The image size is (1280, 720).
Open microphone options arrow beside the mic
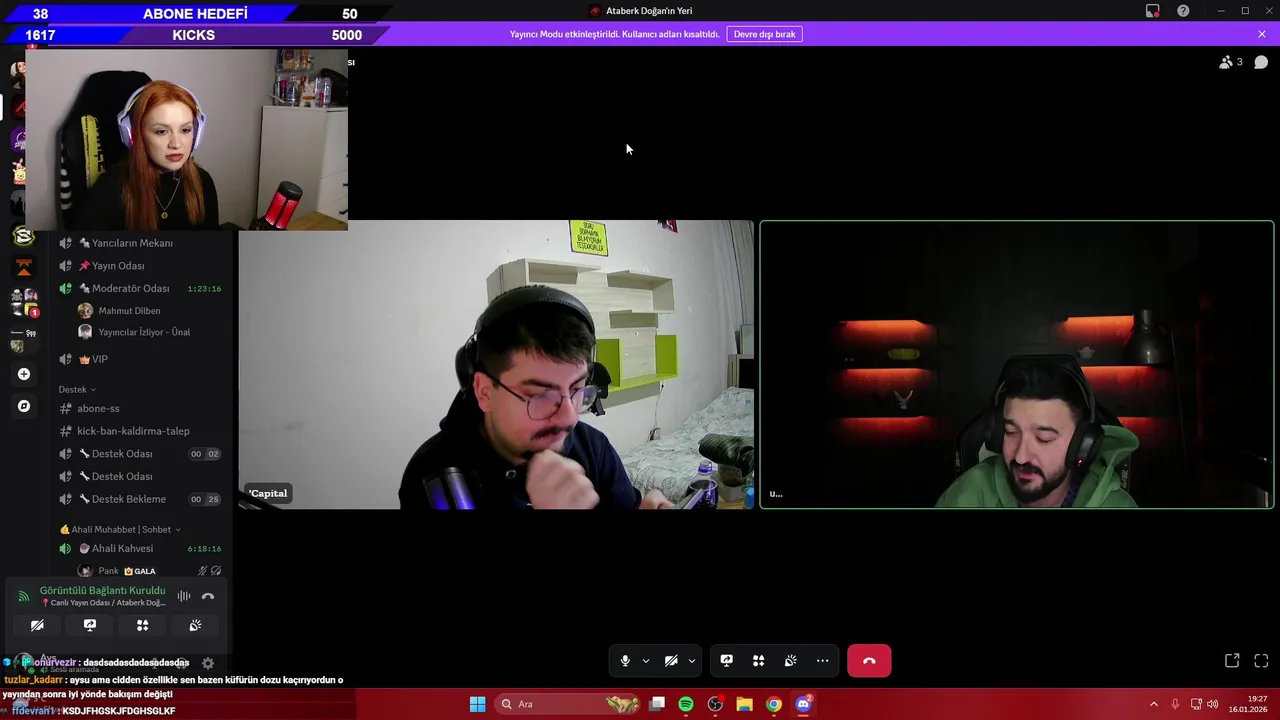646,661
